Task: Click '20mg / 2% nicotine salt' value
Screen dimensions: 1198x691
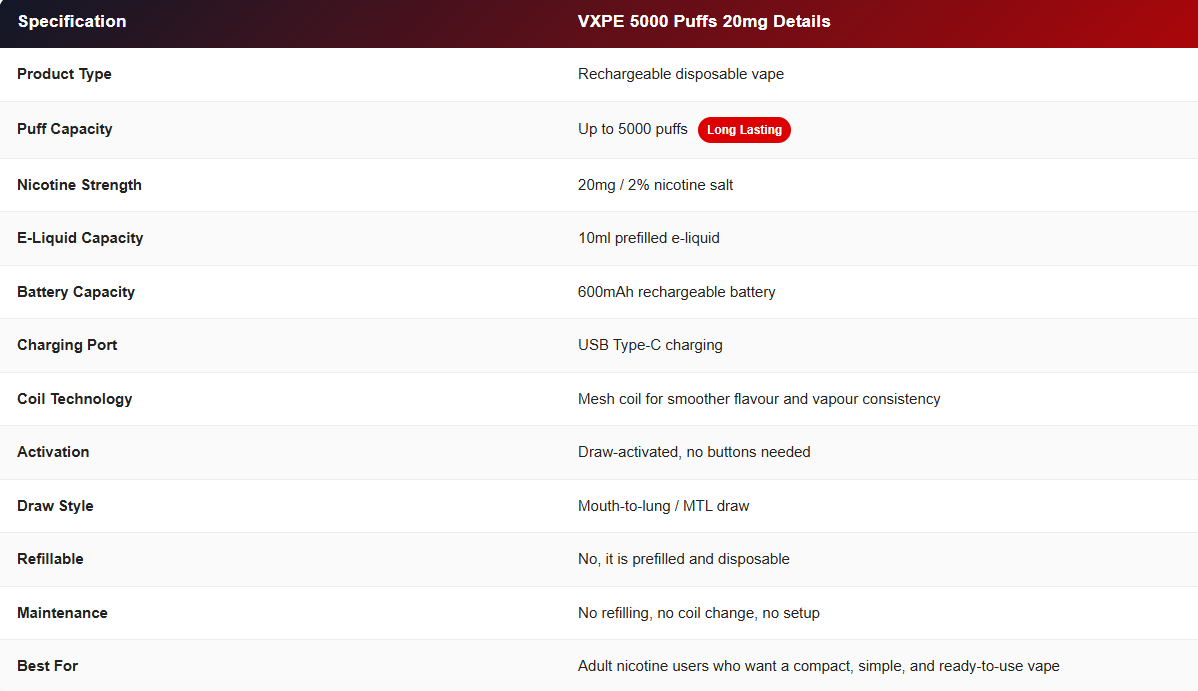Action: tap(656, 185)
